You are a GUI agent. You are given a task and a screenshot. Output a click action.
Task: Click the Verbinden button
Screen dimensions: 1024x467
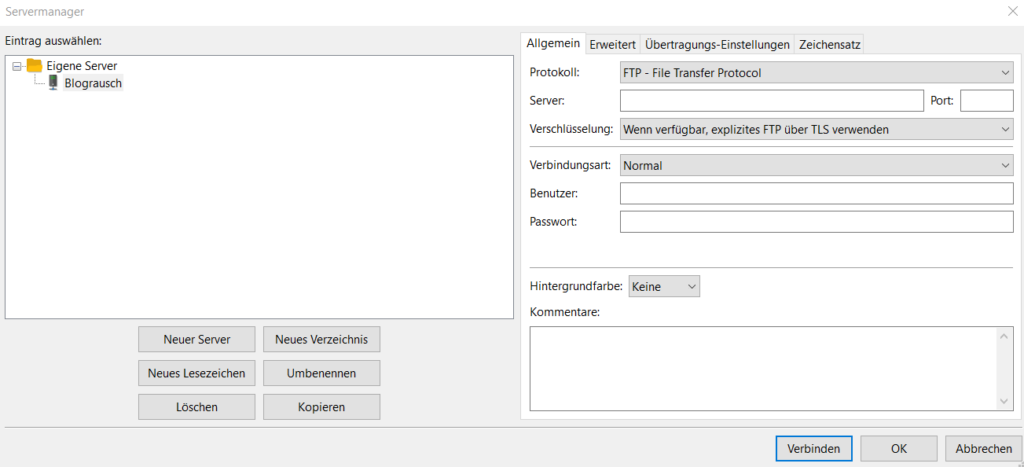[x=814, y=449]
